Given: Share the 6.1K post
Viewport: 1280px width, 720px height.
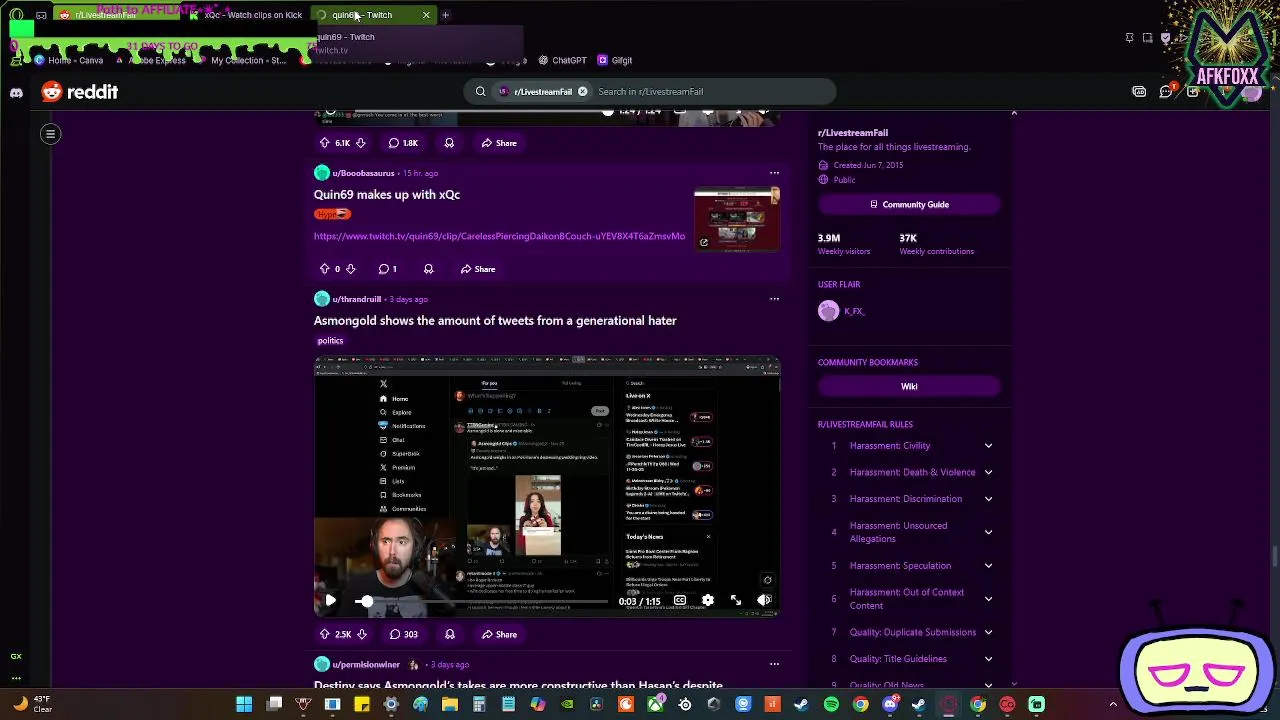Looking at the screenshot, I should pyautogui.click(x=498, y=143).
